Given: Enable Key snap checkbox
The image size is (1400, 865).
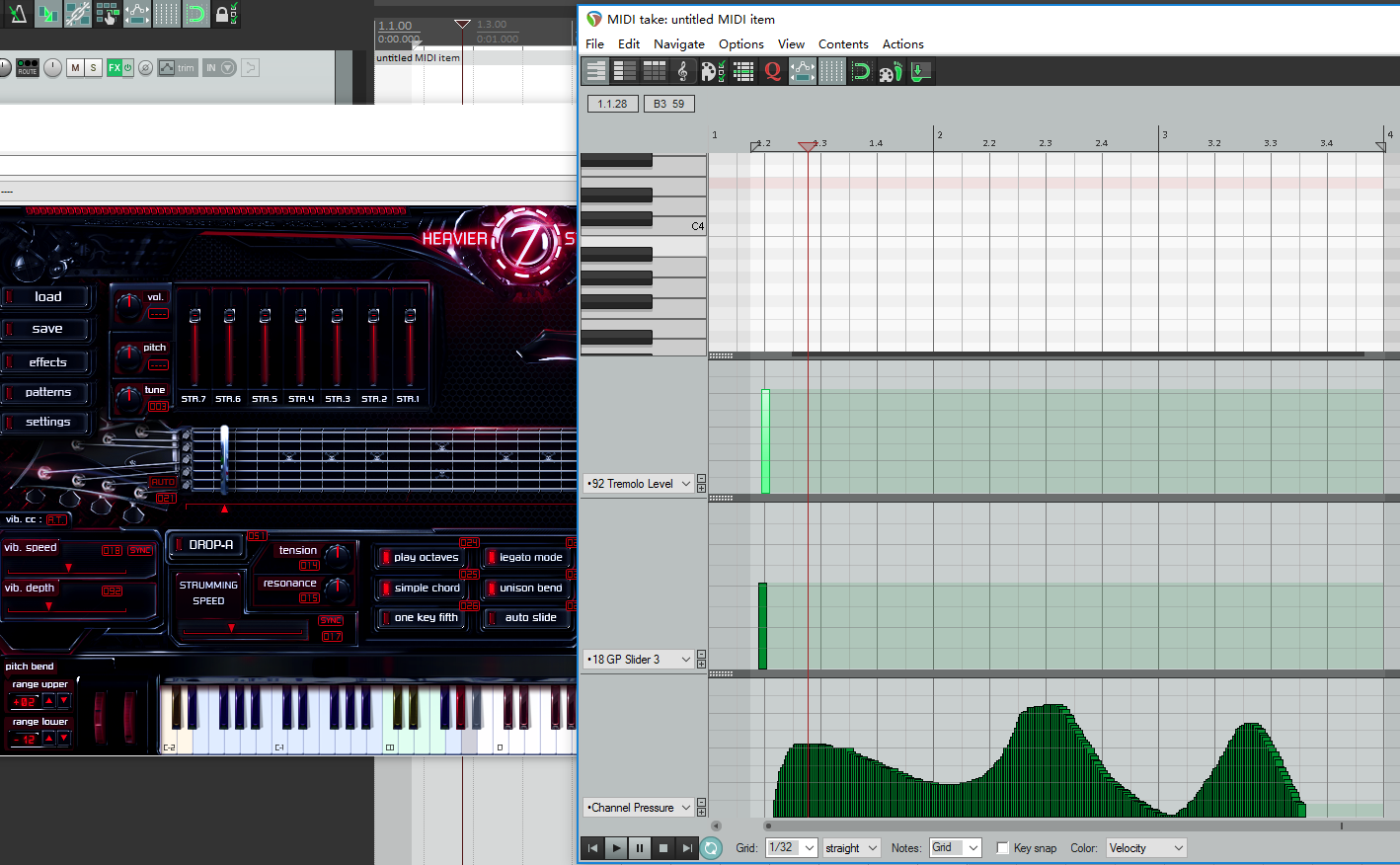Looking at the screenshot, I should 1002,848.
